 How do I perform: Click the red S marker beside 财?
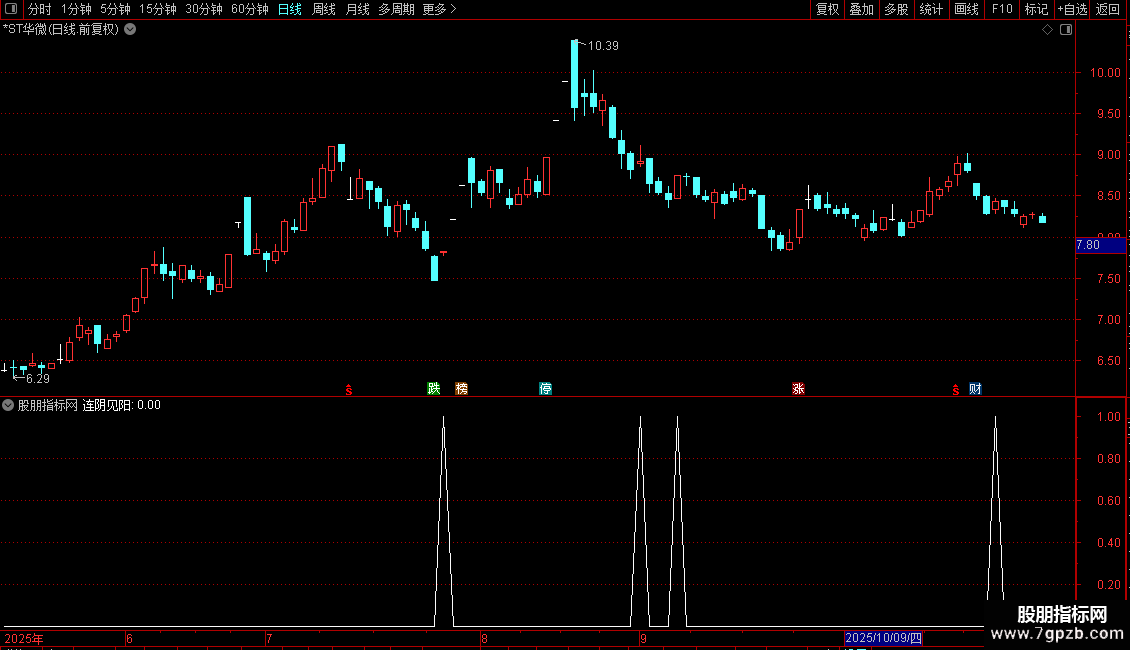coord(956,390)
